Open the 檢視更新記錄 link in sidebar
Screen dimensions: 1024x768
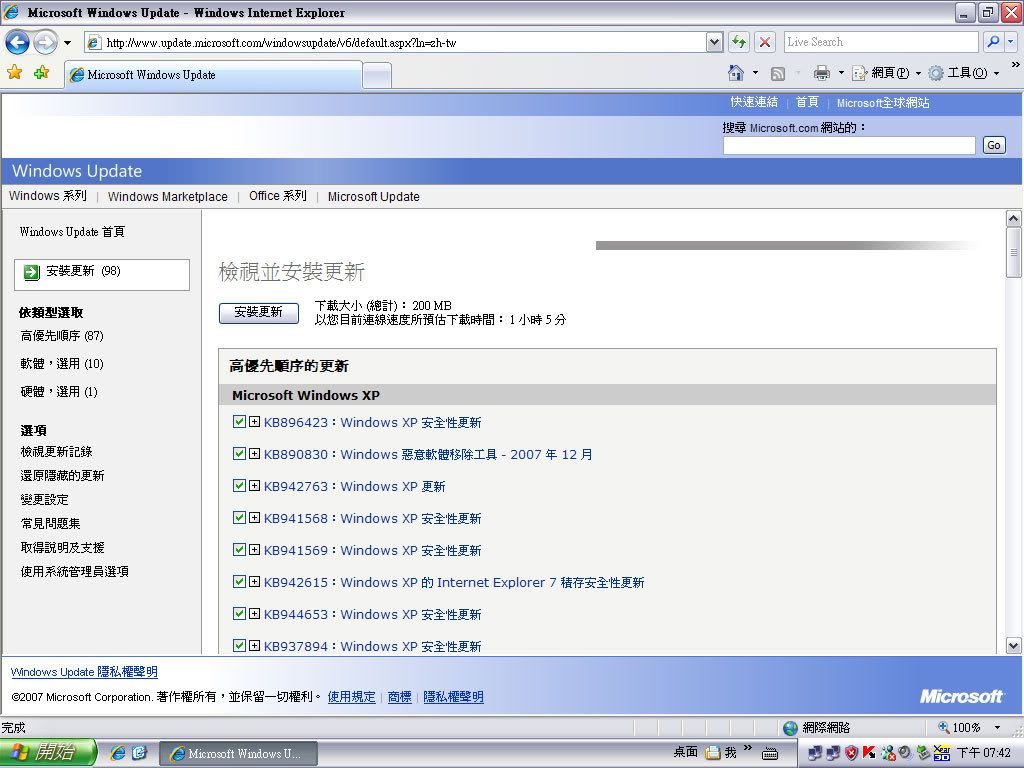click(x=56, y=452)
